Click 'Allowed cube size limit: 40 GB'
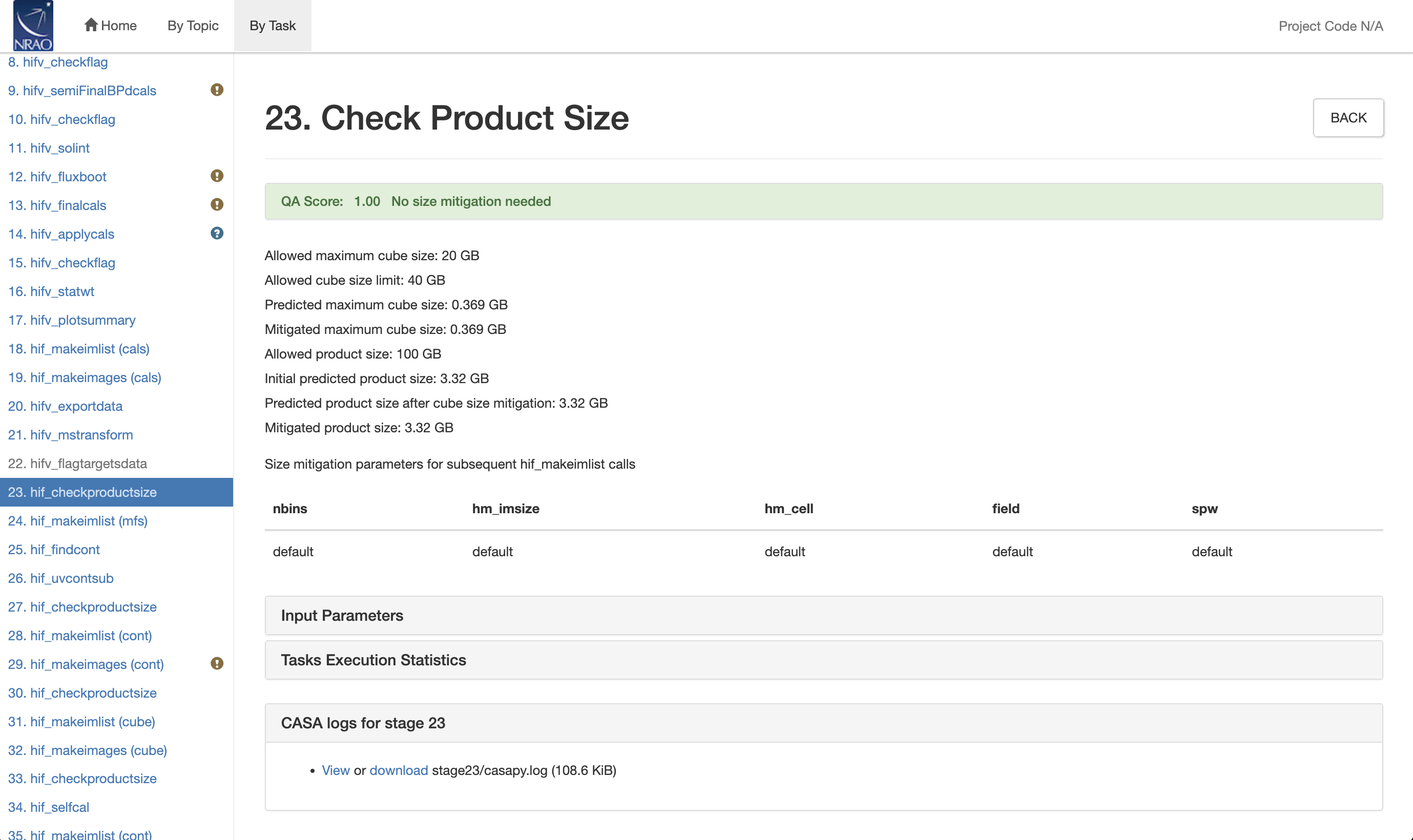 [x=355, y=280]
